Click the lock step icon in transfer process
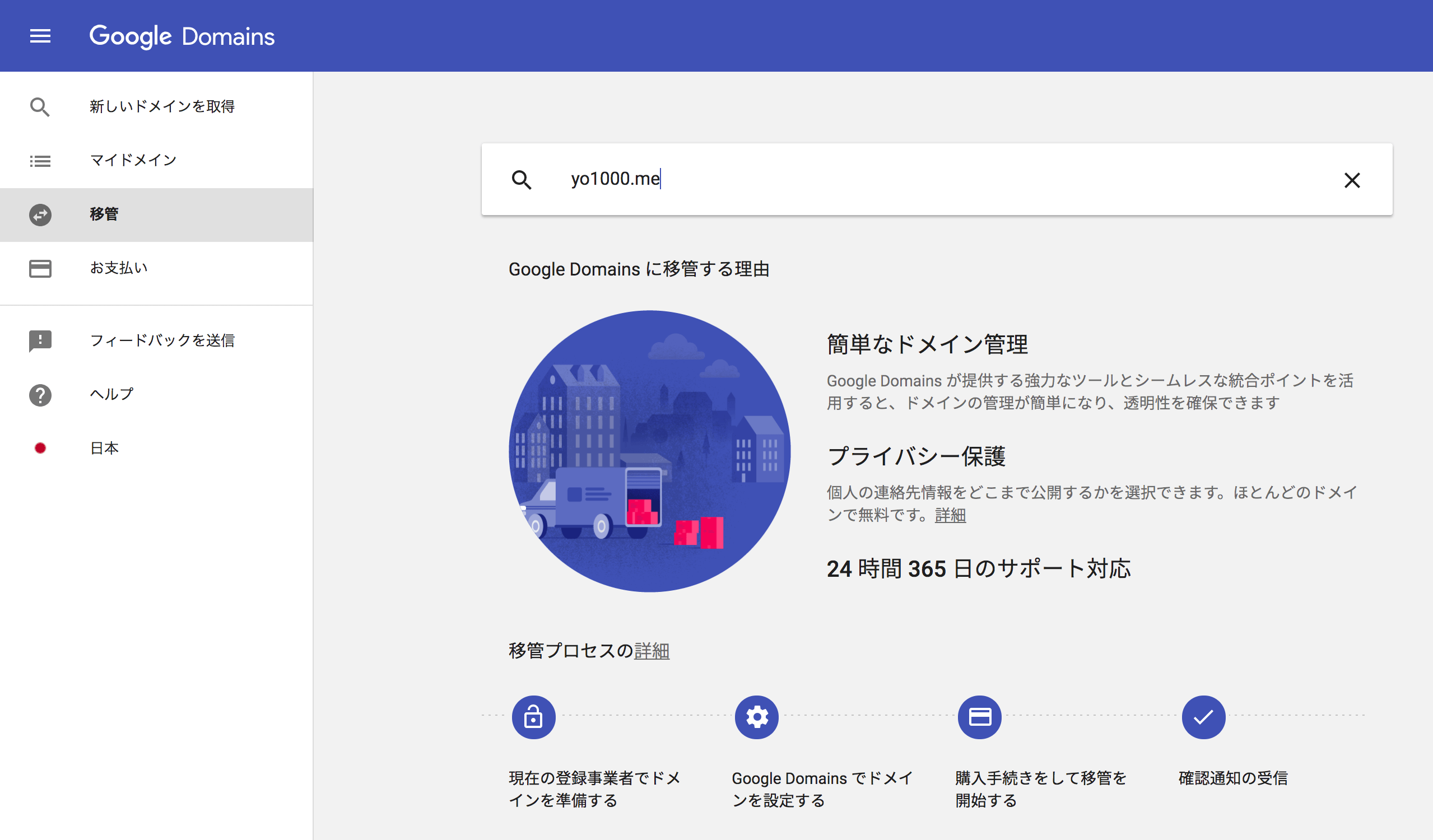 [x=533, y=717]
